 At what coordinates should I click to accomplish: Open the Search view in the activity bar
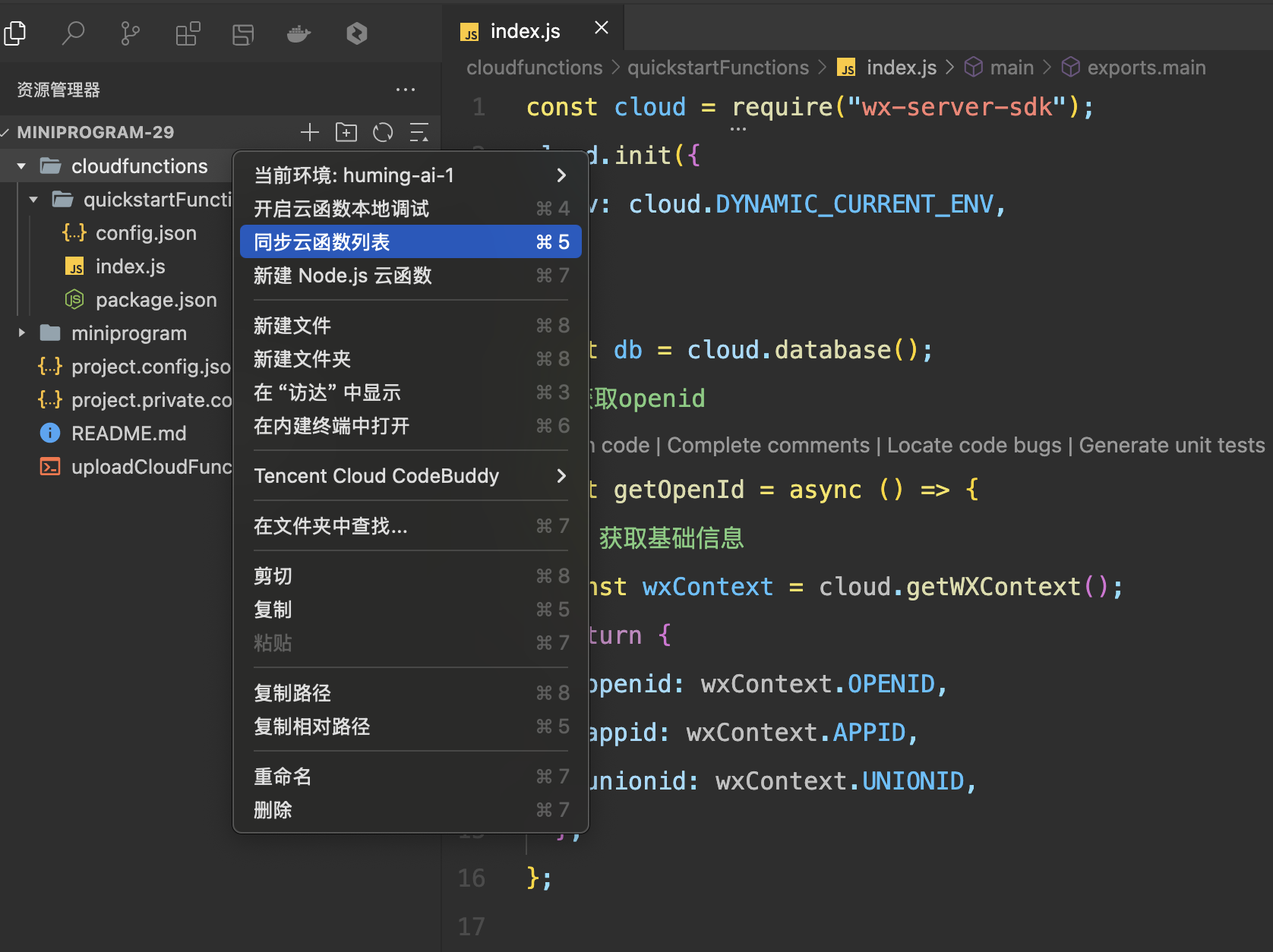[73, 33]
